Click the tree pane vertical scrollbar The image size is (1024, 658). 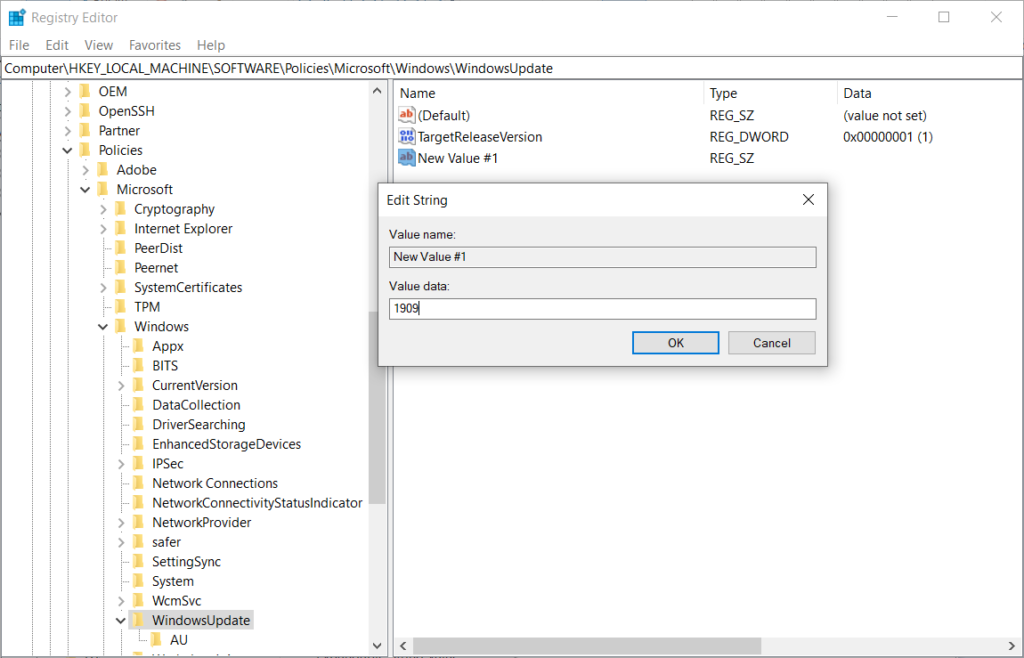(377, 400)
